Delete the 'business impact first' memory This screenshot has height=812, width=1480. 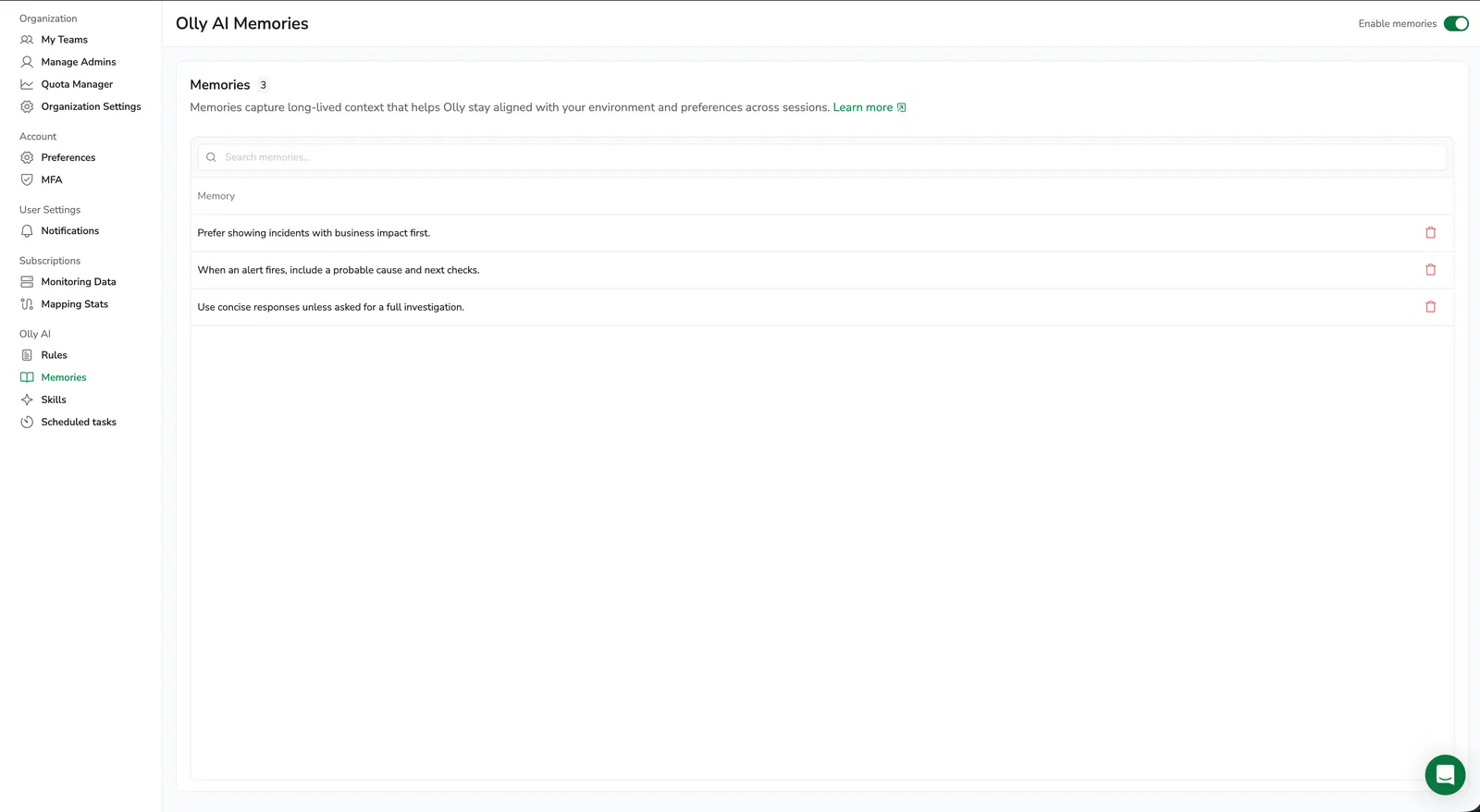coord(1430,233)
